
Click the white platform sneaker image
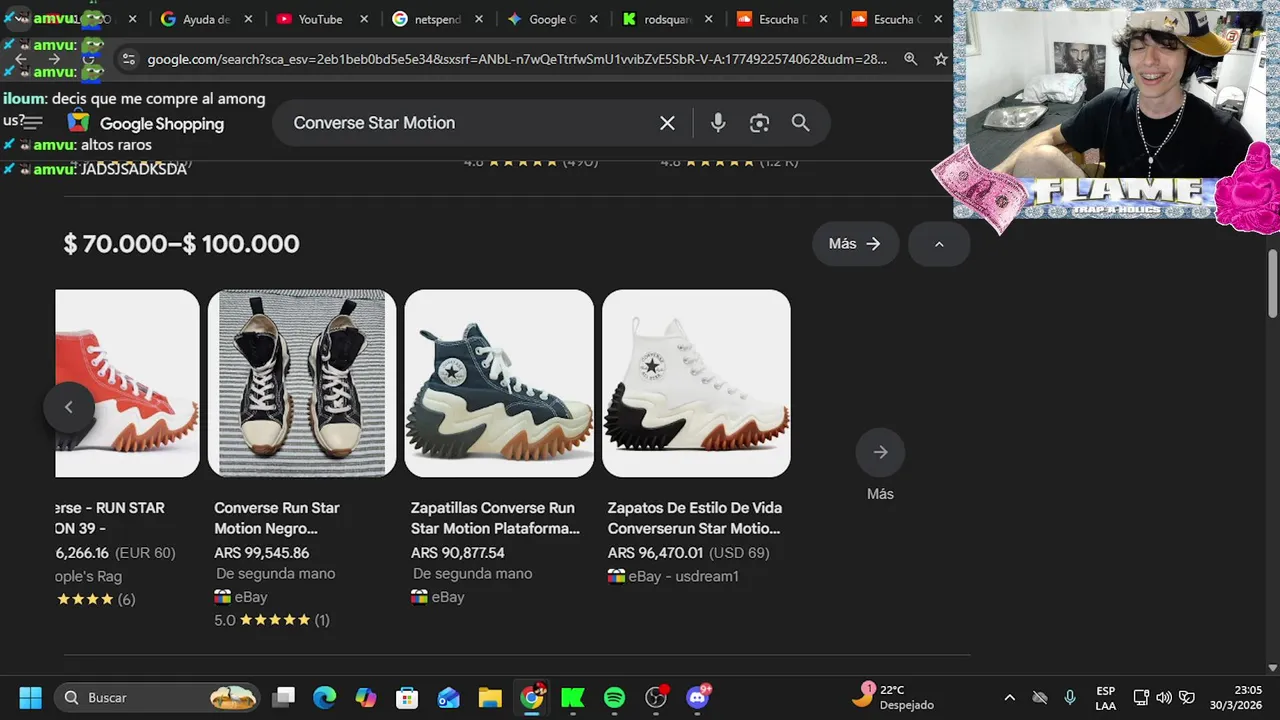tap(696, 383)
